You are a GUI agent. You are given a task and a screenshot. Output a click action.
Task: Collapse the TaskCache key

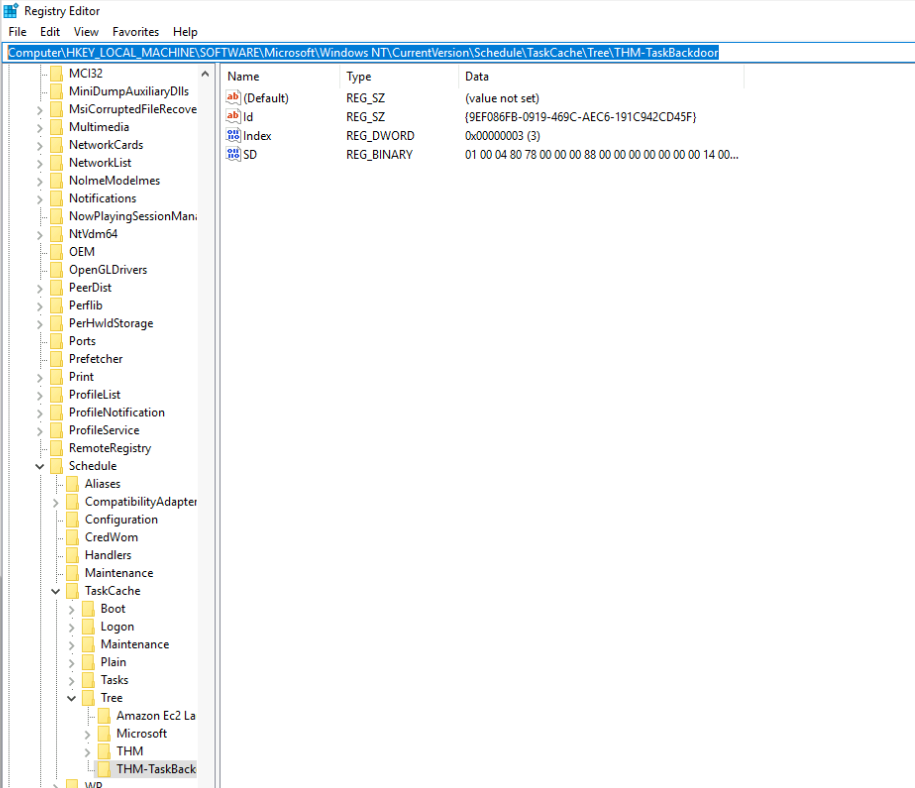[55, 591]
